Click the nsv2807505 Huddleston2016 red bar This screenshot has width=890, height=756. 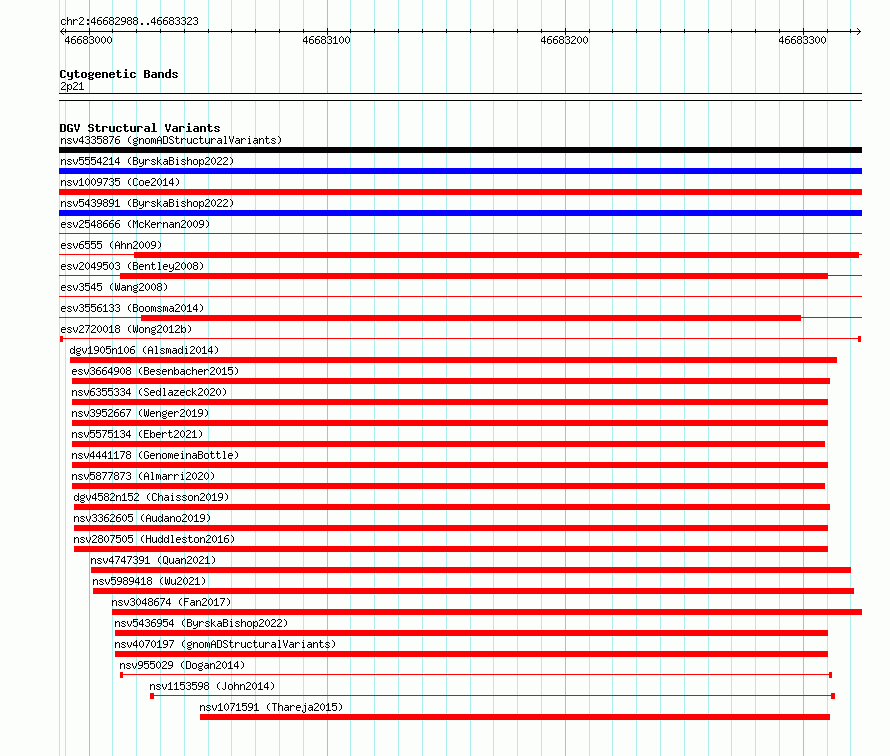click(451, 549)
